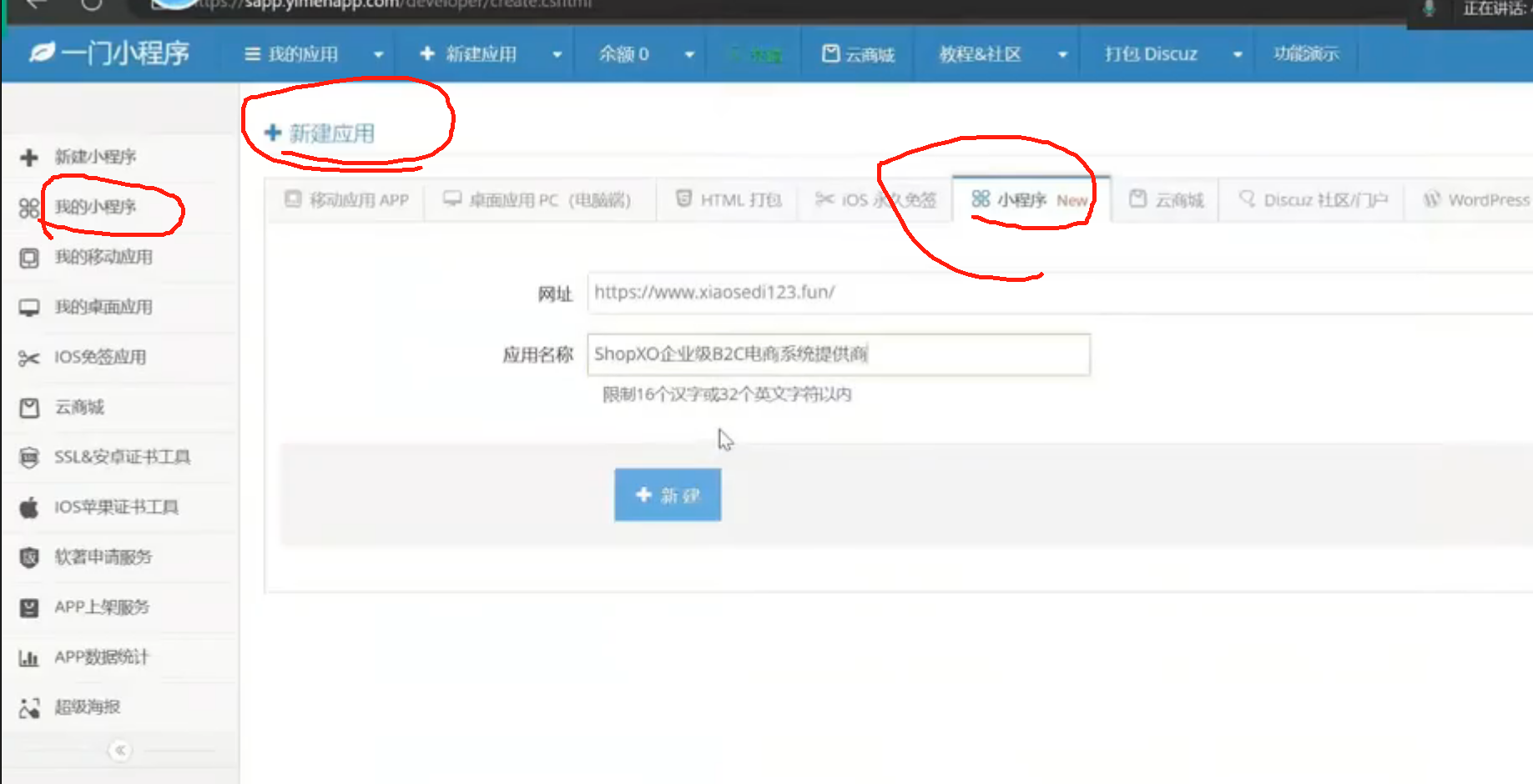Click the 新建小程序 sidebar entry text
Screen dimensions: 1533x784
(95, 157)
